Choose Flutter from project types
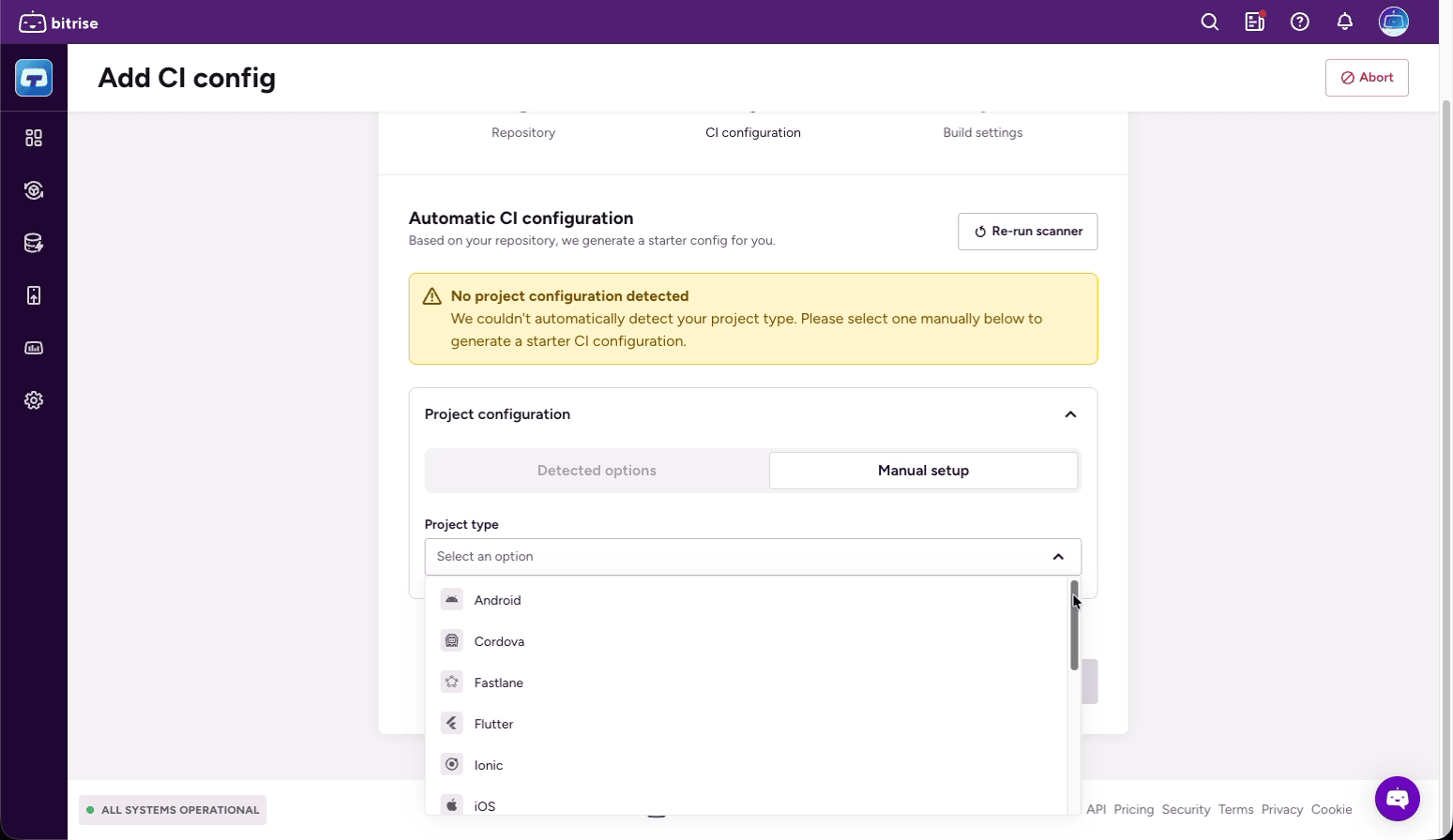The height and width of the screenshot is (840, 1453). (747, 724)
